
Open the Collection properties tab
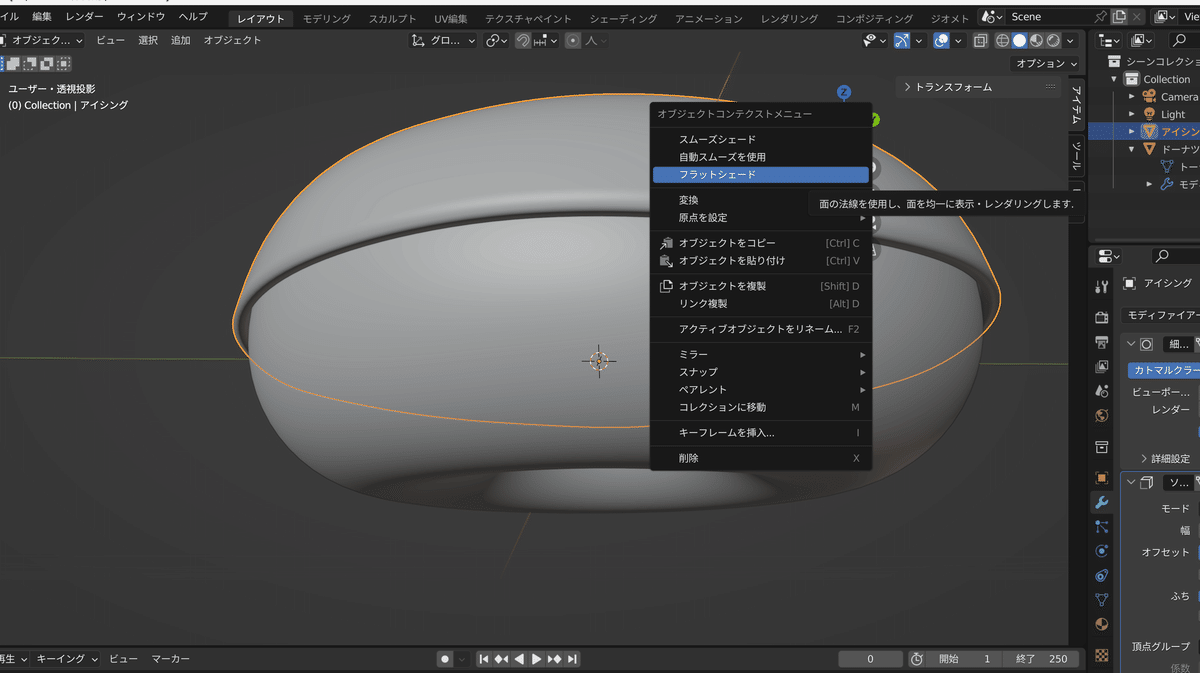pyautogui.click(x=1102, y=447)
